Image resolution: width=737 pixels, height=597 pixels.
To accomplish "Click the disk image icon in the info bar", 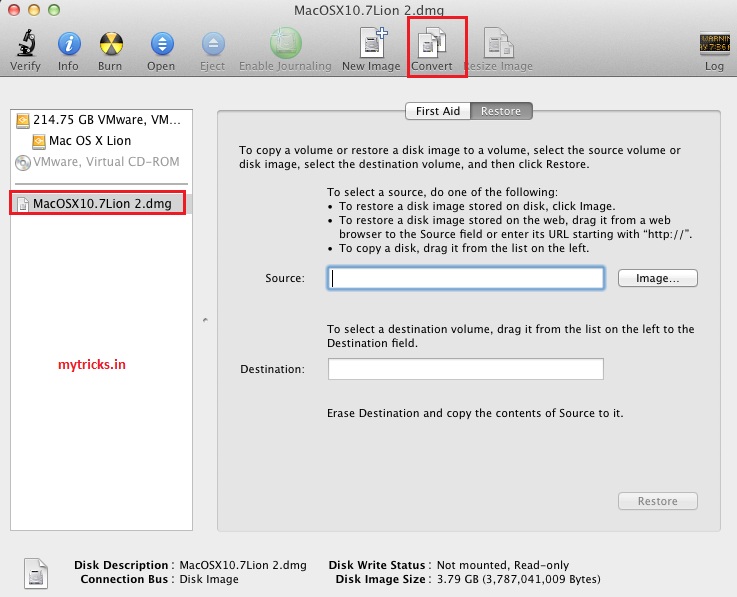I will click(x=36, y=573).
